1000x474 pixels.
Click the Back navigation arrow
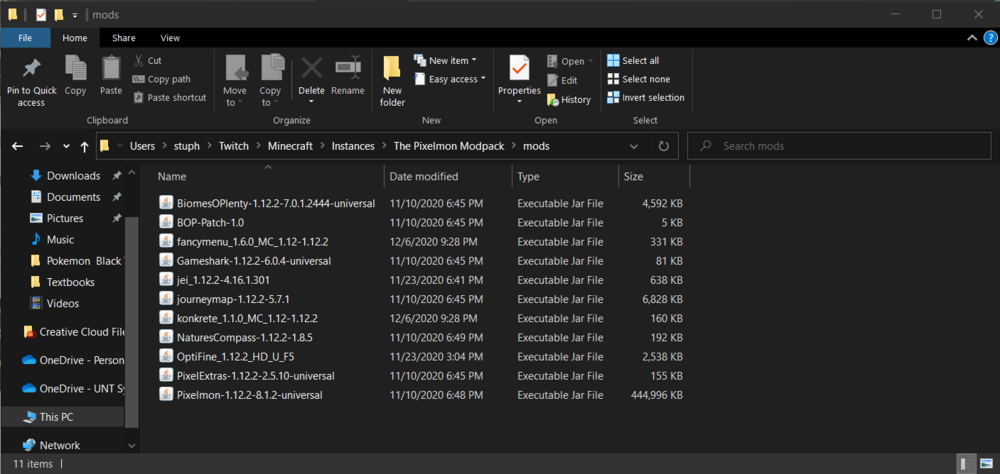point(18,146)
